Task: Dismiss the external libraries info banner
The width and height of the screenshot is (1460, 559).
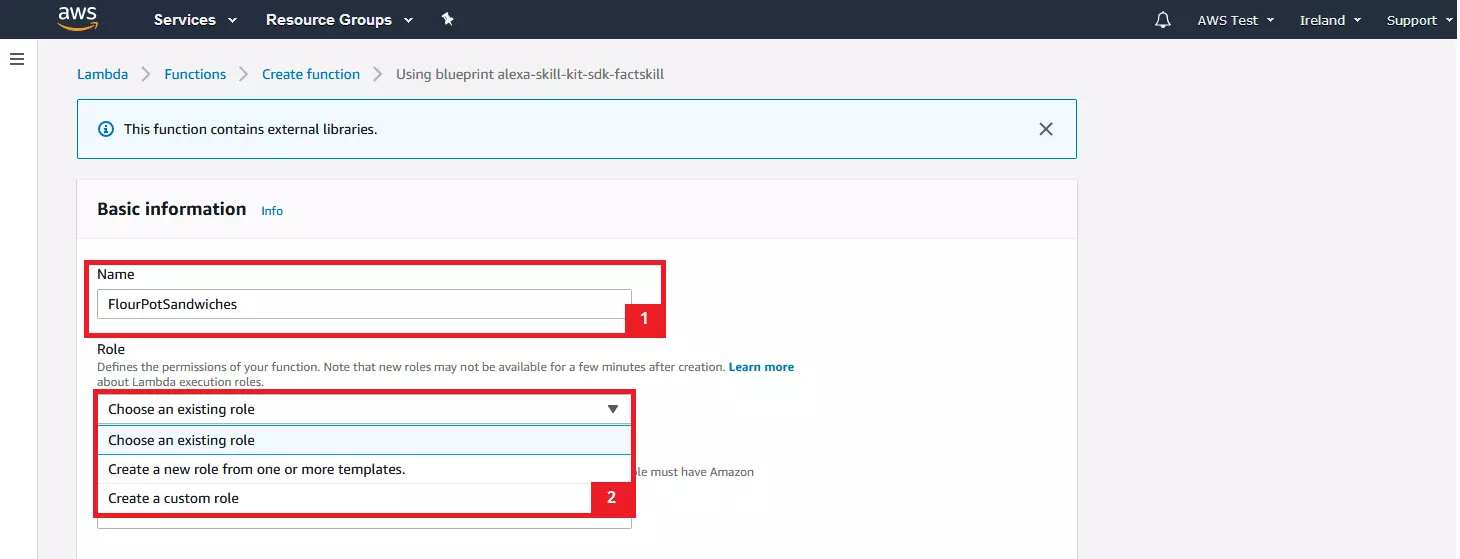Action: 1045,129
